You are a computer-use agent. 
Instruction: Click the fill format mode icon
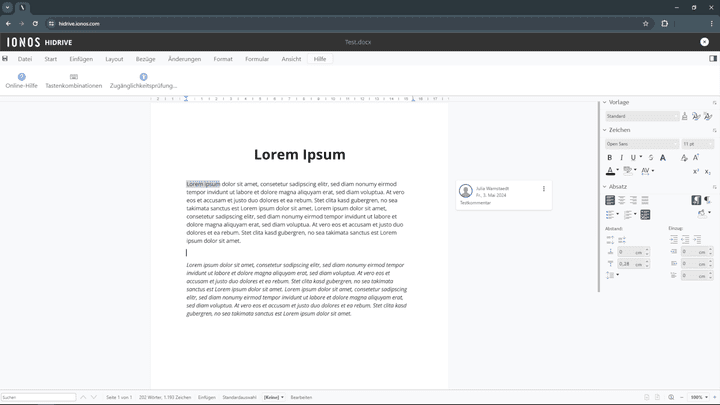point(685,116)
